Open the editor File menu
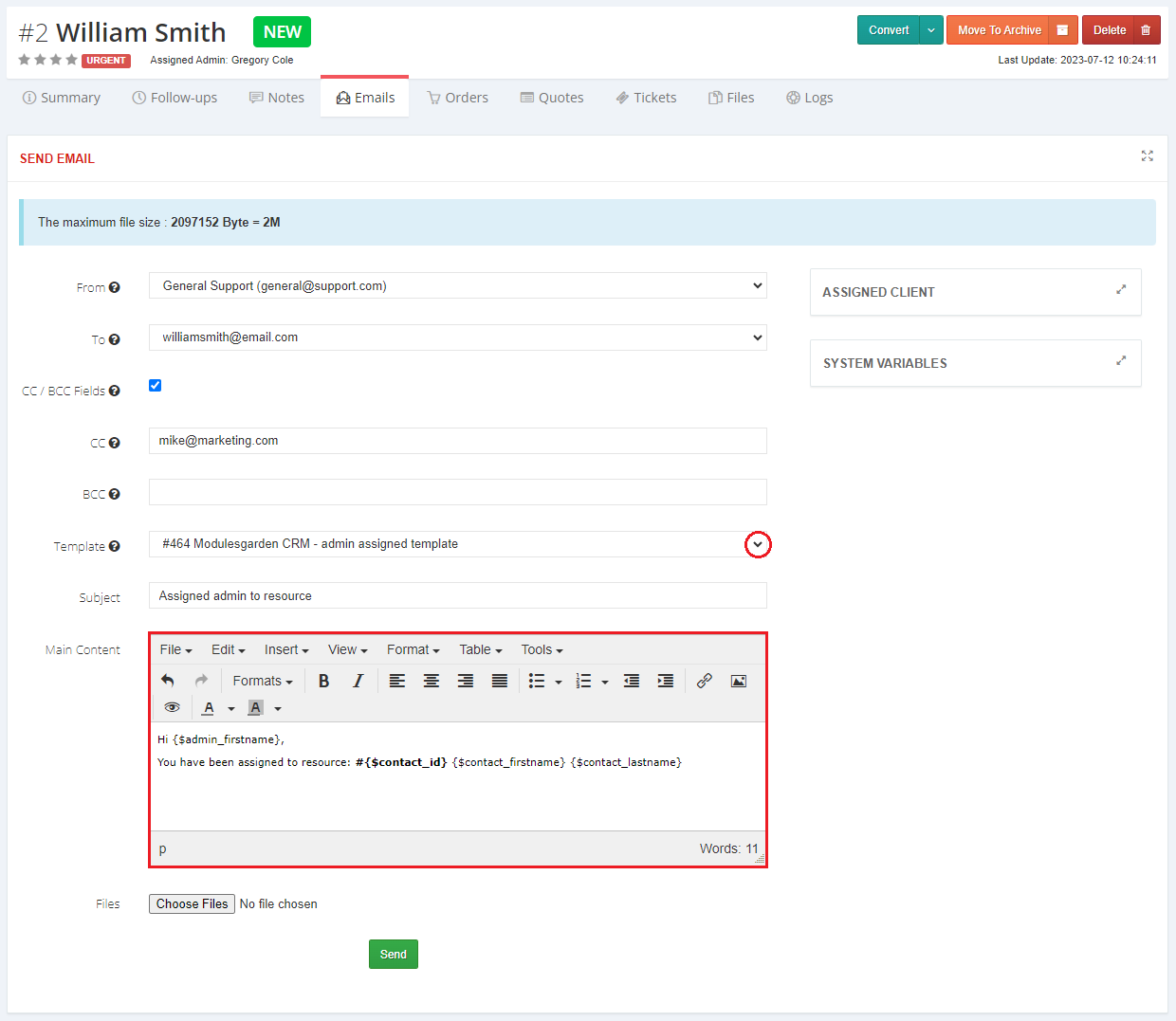 pos(176,649)
